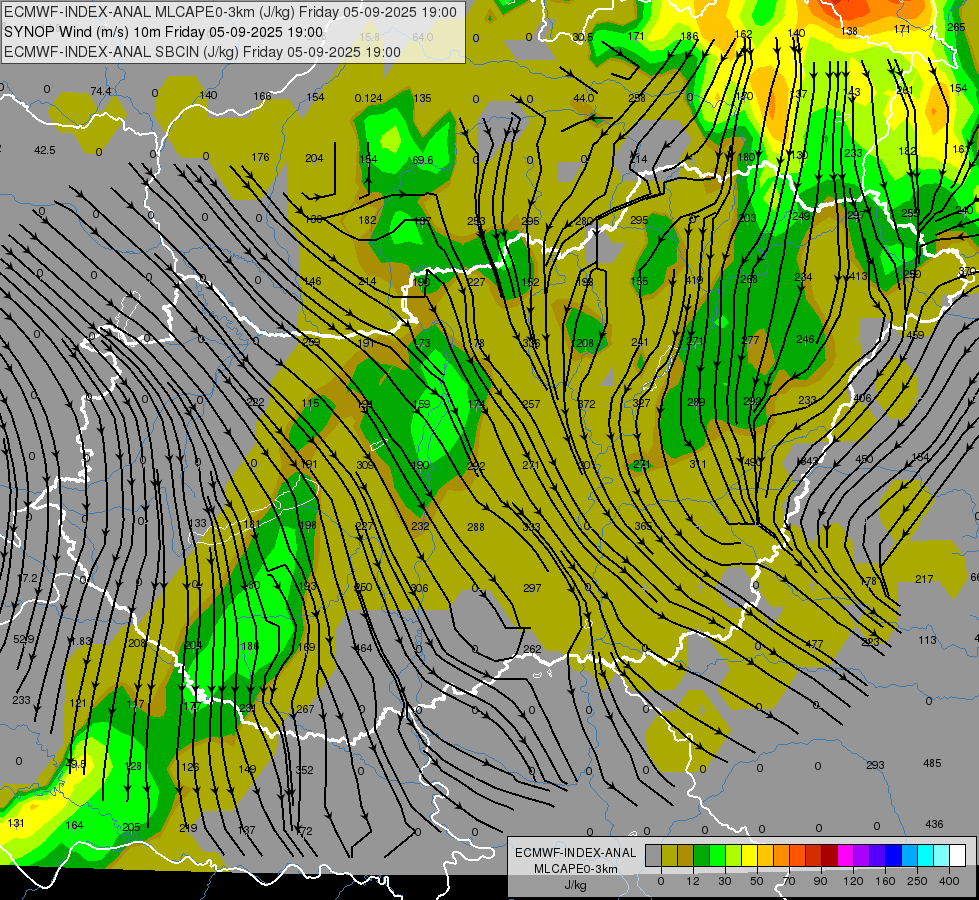Click the map value 1843
The width and height of the screenshot is (979, 900).
click(x=807, y=461)
